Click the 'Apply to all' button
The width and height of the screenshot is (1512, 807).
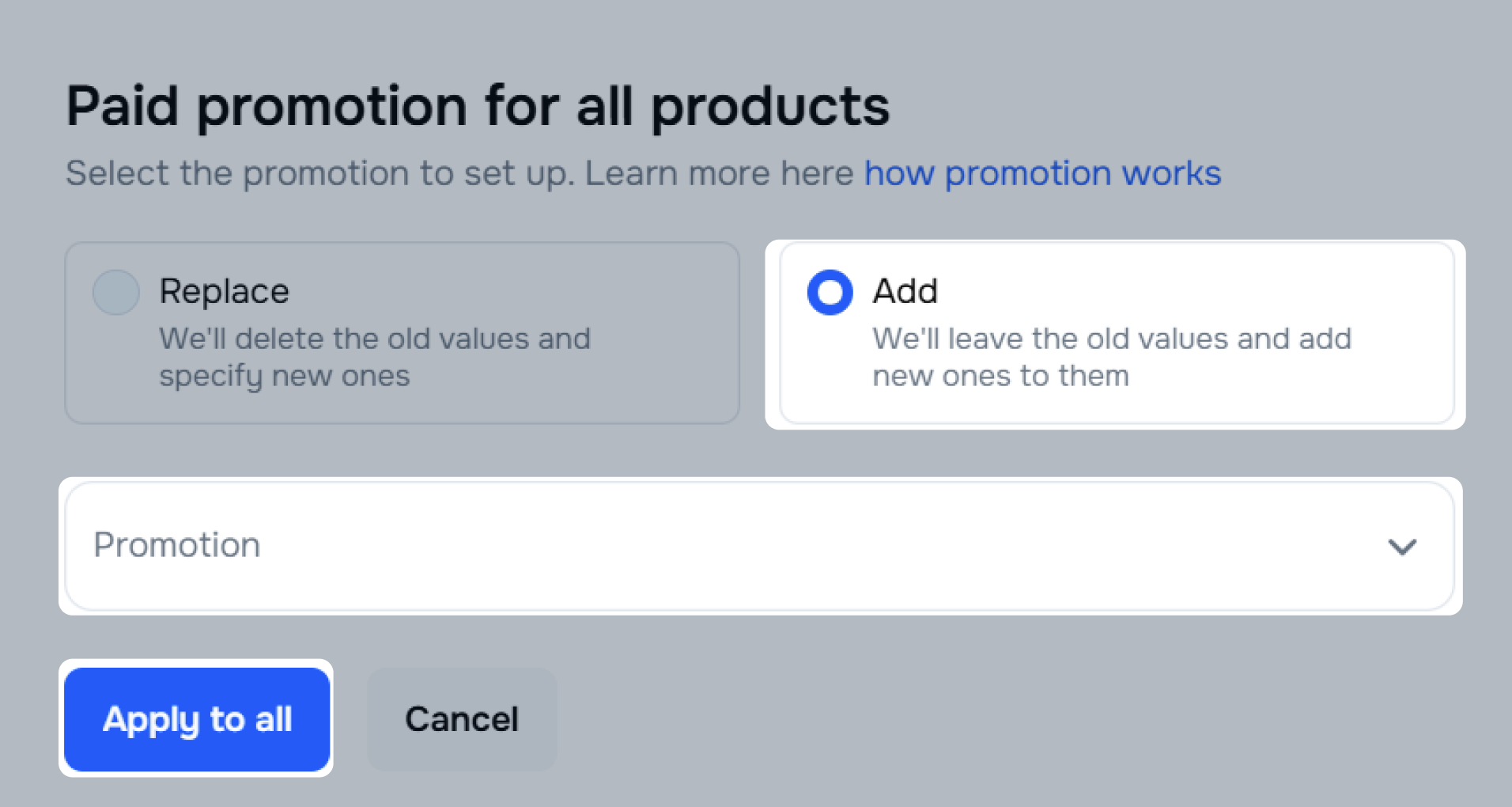tap(197, 719)
